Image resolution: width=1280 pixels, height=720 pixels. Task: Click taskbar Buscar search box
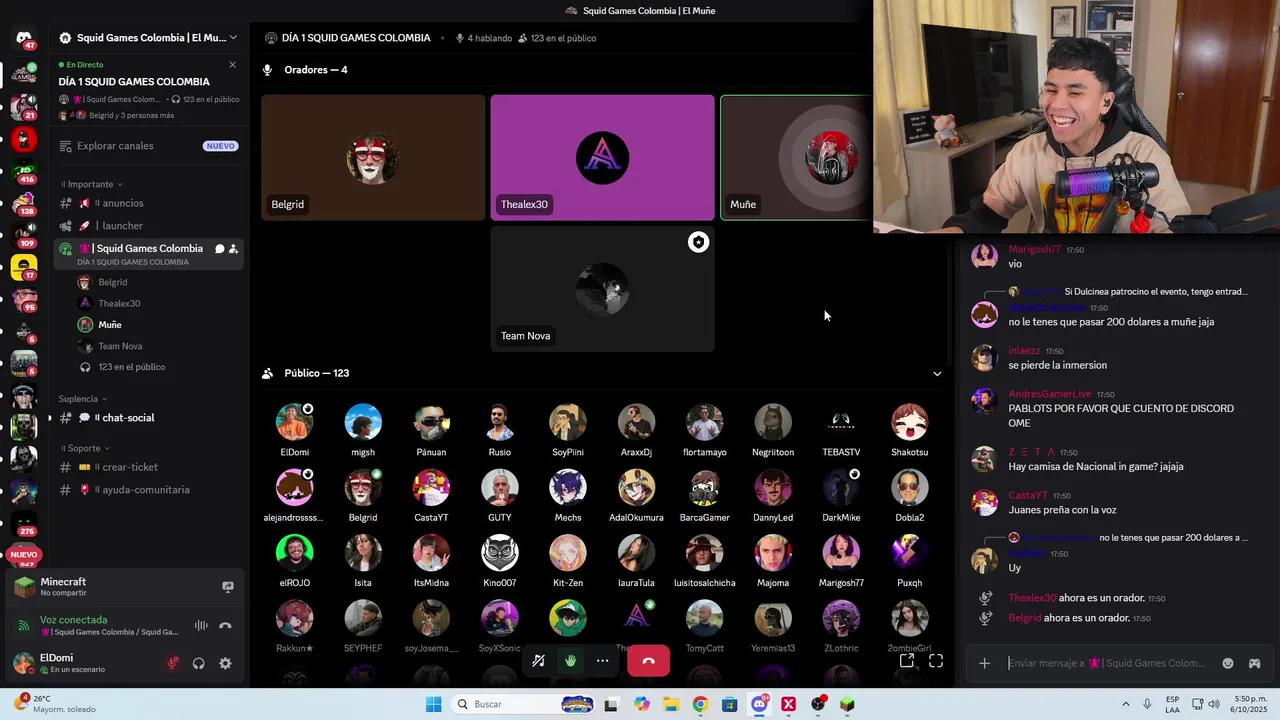pos(524,704)
